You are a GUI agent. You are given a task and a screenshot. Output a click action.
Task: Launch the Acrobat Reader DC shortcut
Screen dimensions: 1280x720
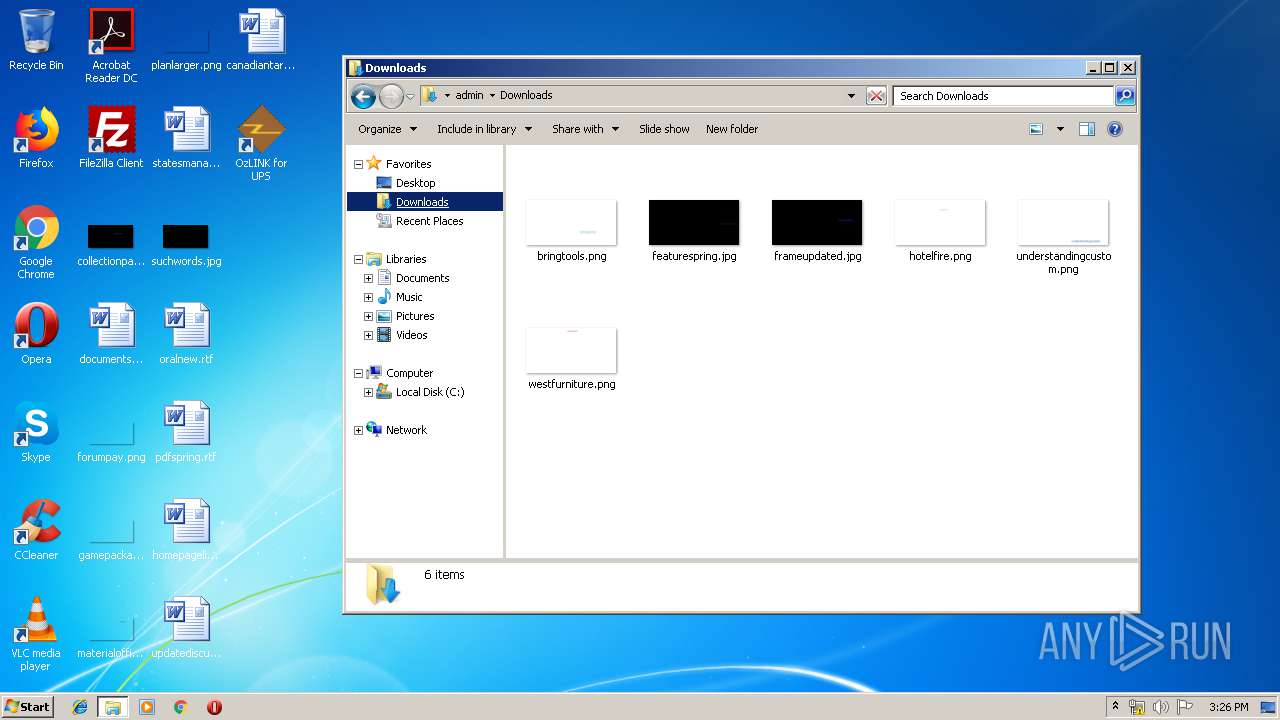(111, 46)
